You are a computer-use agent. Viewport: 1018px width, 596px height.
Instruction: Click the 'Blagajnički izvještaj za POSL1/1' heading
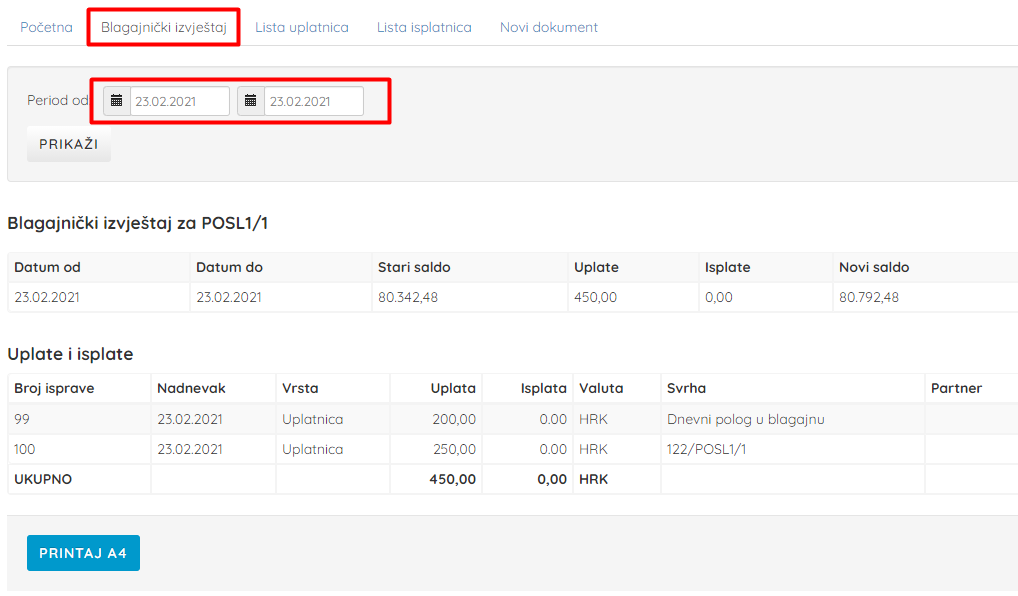point(138,223)
